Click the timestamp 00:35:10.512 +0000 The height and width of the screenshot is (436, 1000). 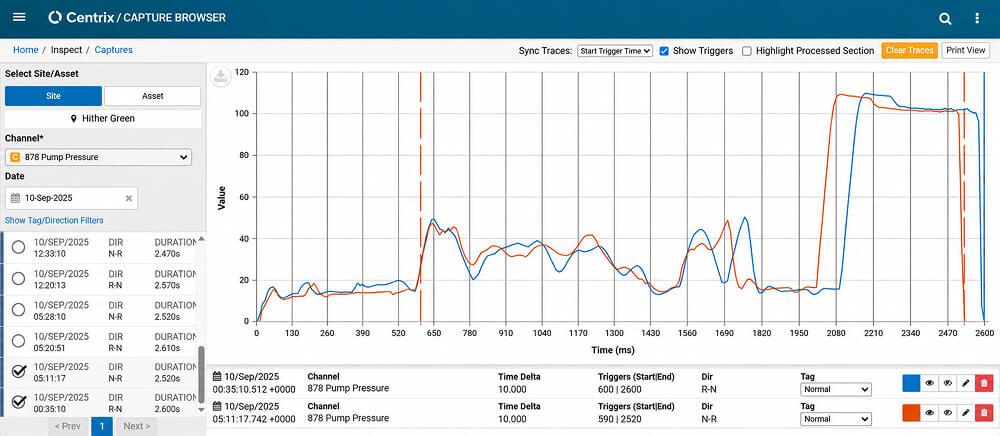click(x=254, y=388)
